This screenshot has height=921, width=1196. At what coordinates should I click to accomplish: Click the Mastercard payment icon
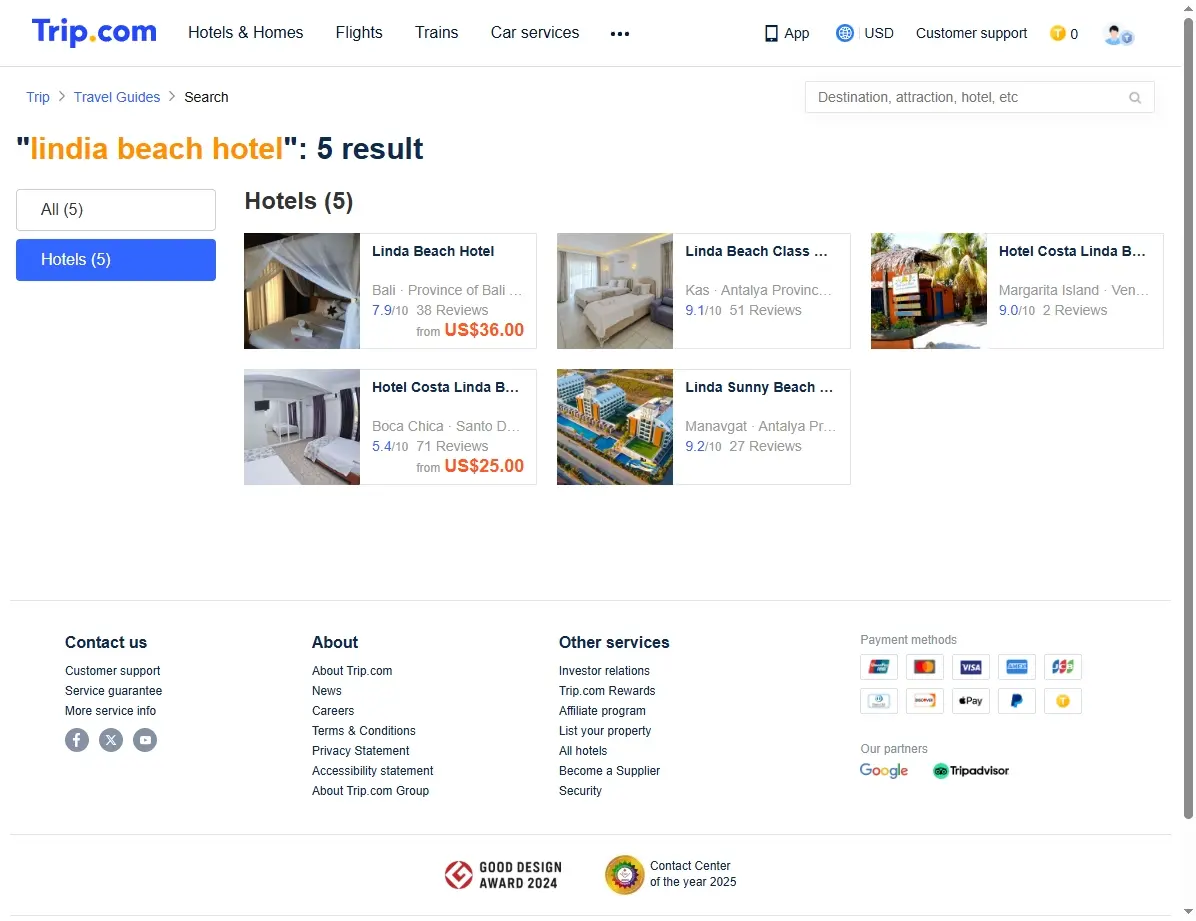(x=924, y=667)
